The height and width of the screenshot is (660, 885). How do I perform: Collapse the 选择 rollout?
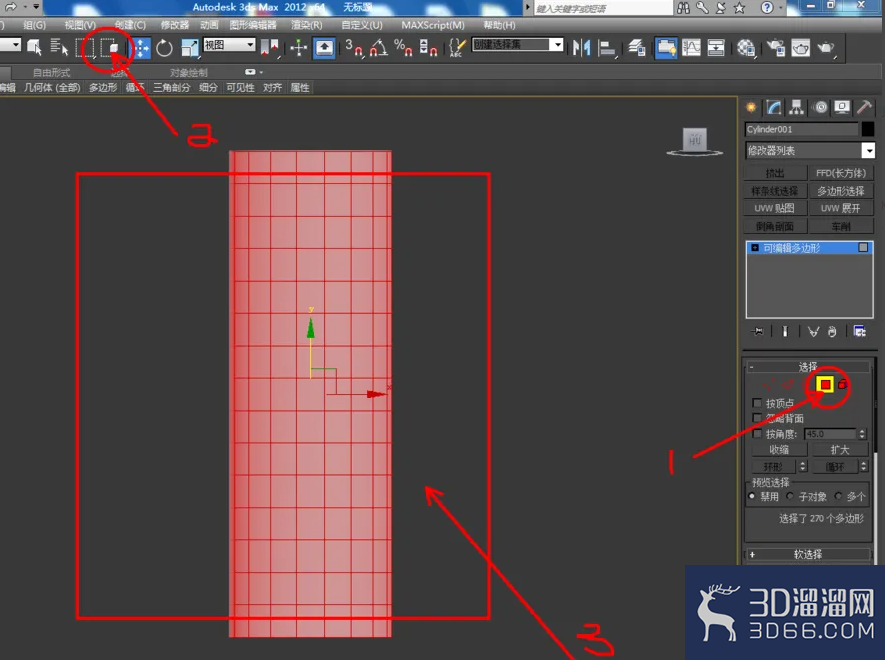[808, 366]
